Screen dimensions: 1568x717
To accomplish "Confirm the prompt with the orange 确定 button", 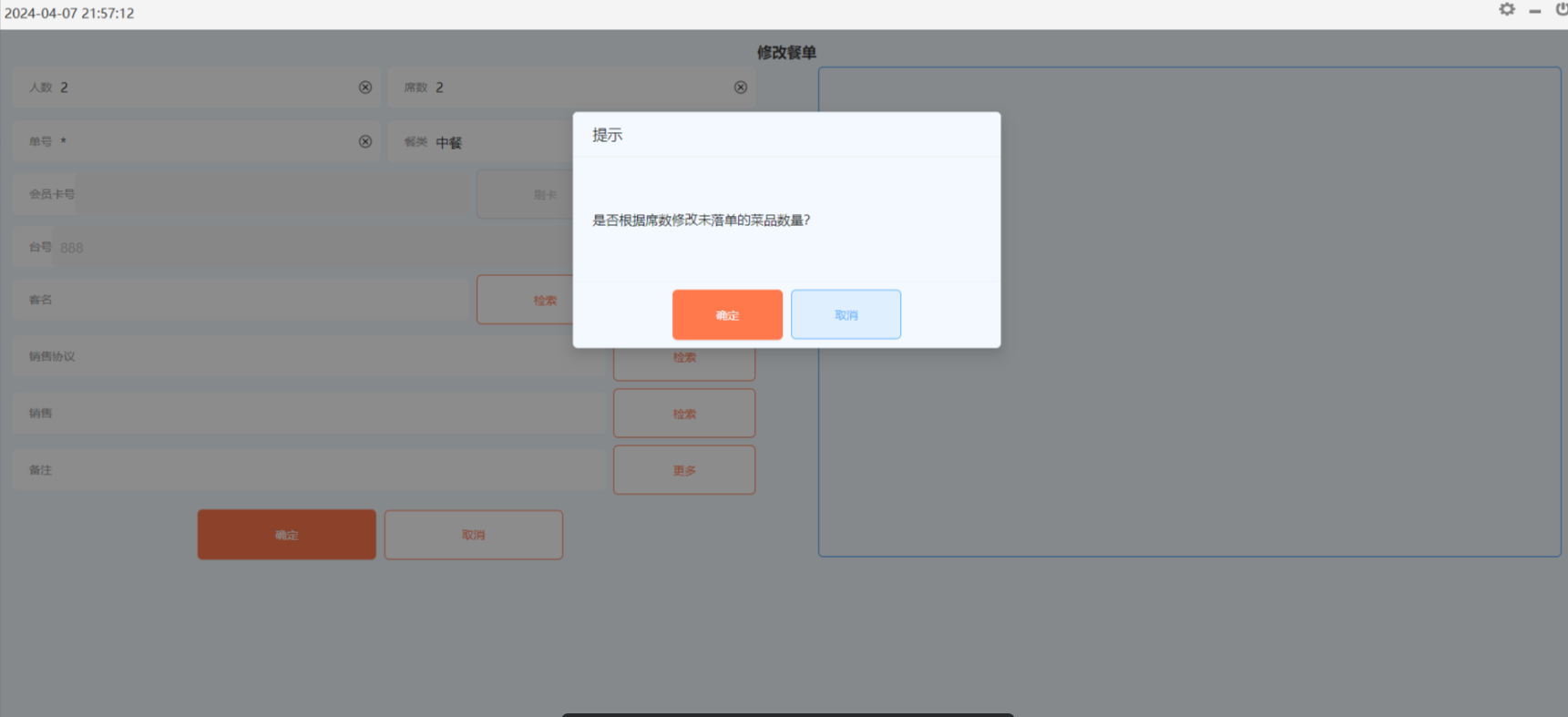I will tap(727, 315).
